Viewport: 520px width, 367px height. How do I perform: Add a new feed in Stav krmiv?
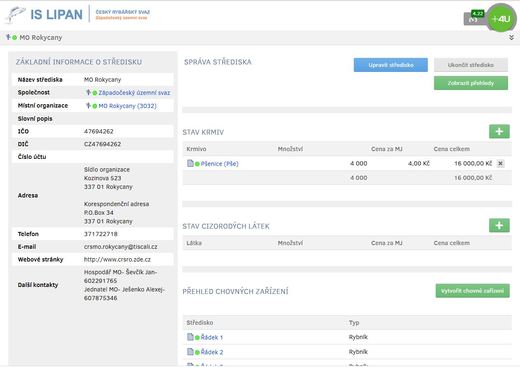(x=499, y=131)
